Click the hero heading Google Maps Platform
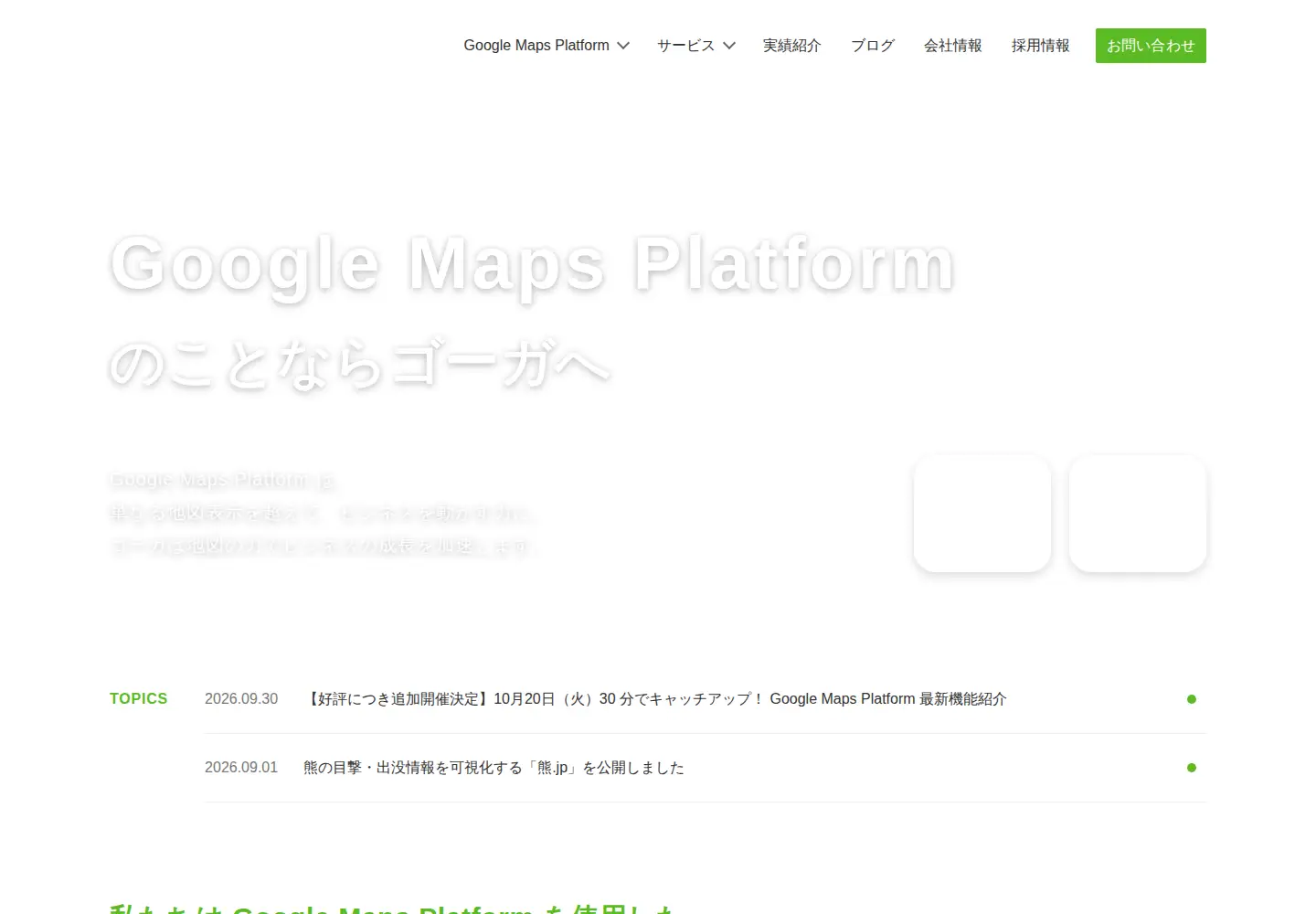This screenshot has height=914, width=1316. click(532, 265)
